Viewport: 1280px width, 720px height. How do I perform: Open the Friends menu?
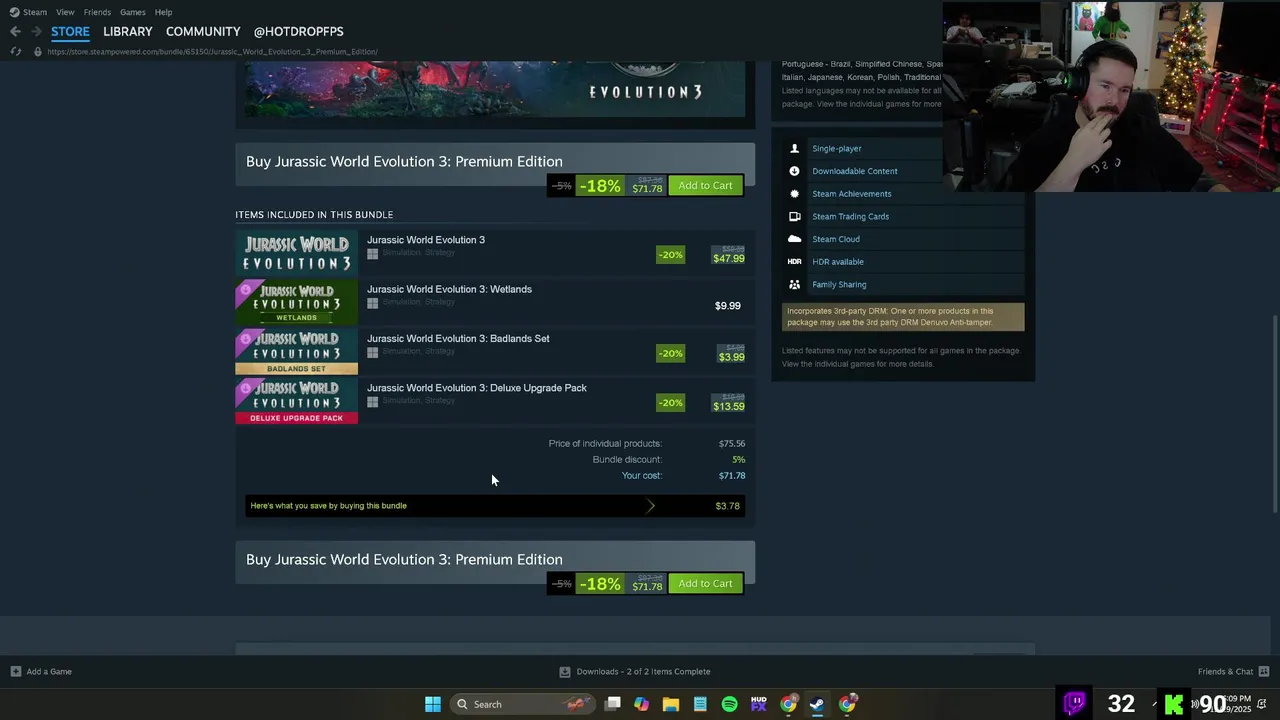pyautogui.click(x=97, y=12)
